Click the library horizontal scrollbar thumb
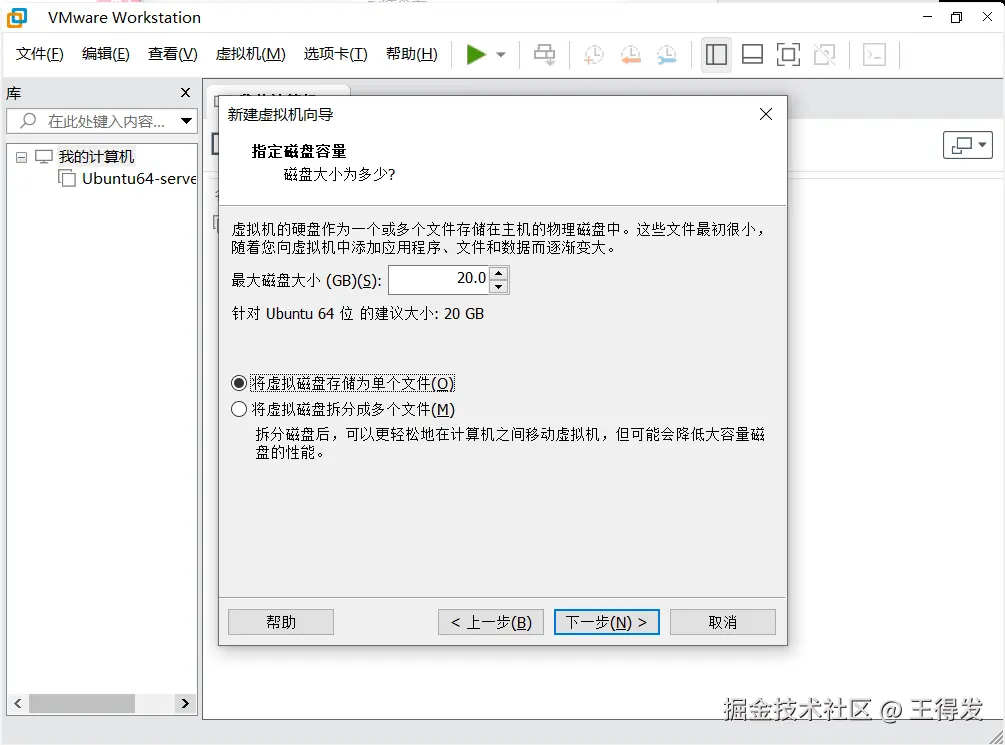Image resolution: width=1005 pixels, height=745 pixels. pyautogui.click(x=81, y=703)
